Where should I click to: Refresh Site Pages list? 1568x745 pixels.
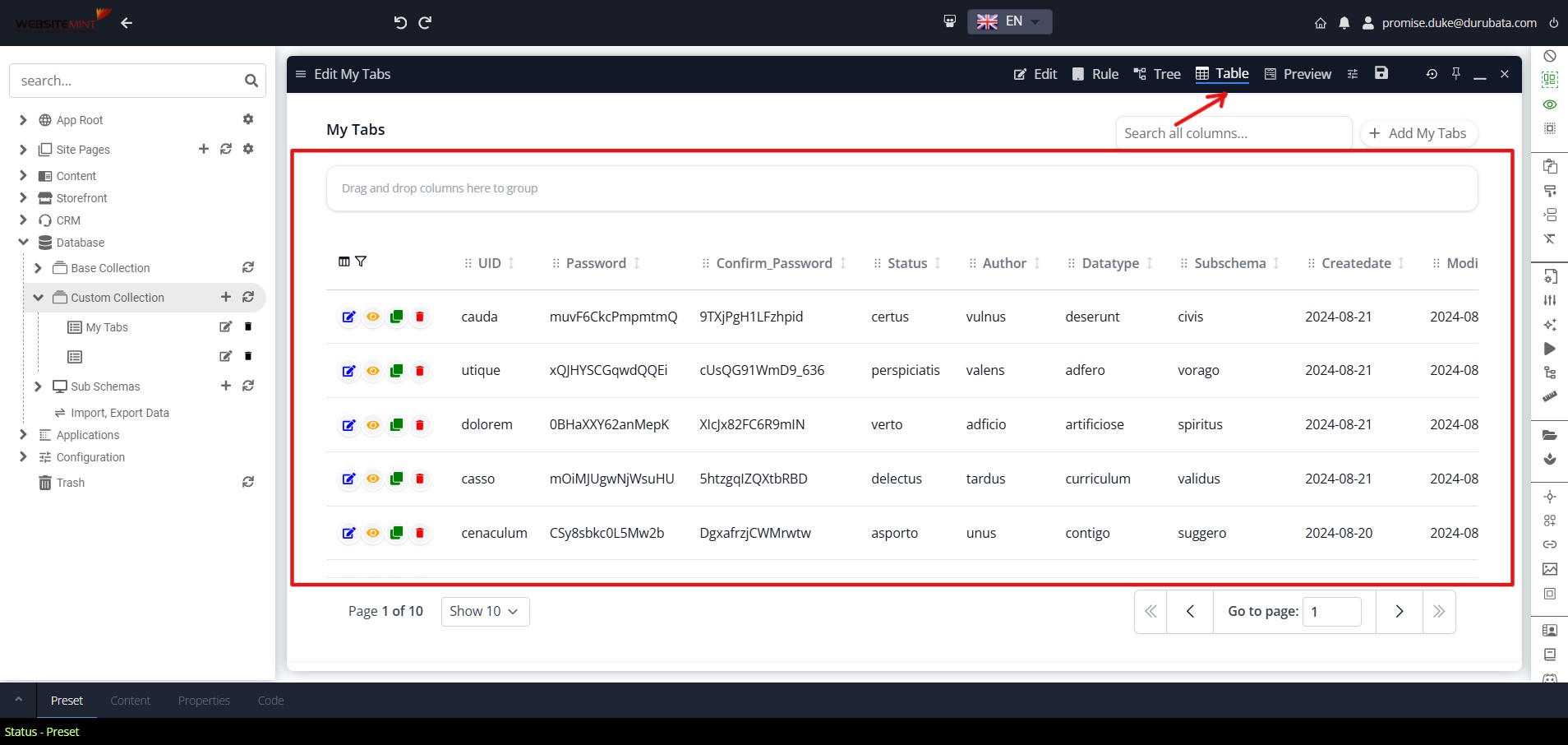pyautogui.click(x=226, y=149)
